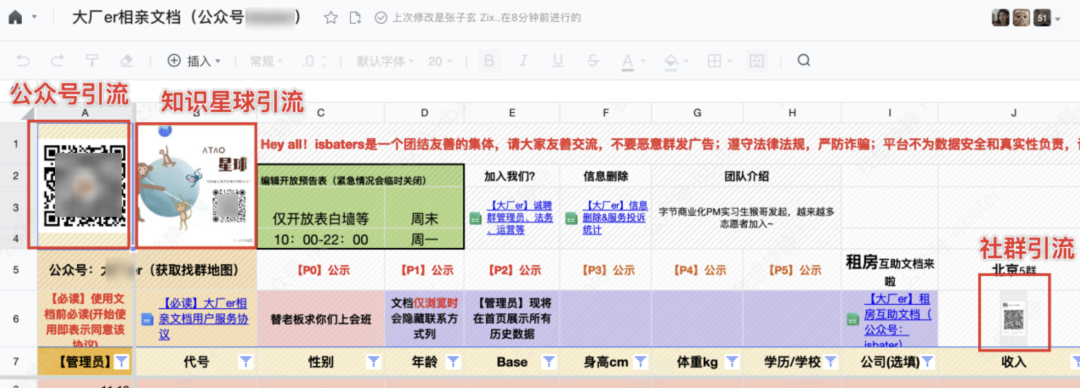Select column G header
The height and width of the screenshot is (388, 1080).
(x=697, y=112)
